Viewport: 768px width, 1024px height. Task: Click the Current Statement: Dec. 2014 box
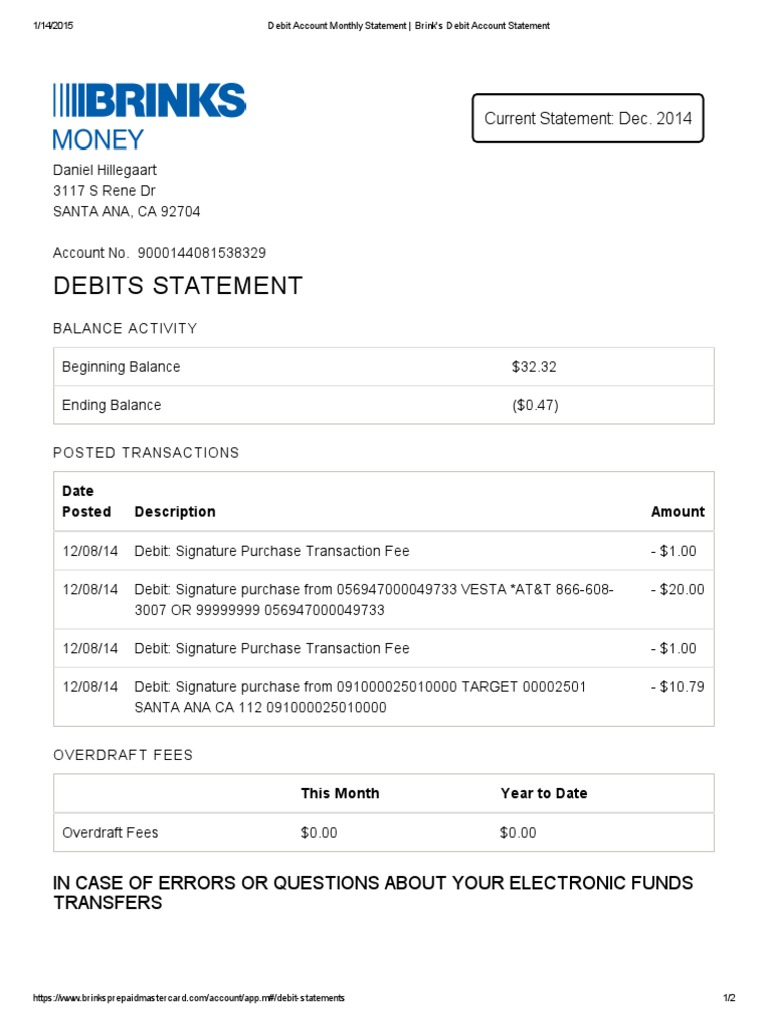[588, 119]
